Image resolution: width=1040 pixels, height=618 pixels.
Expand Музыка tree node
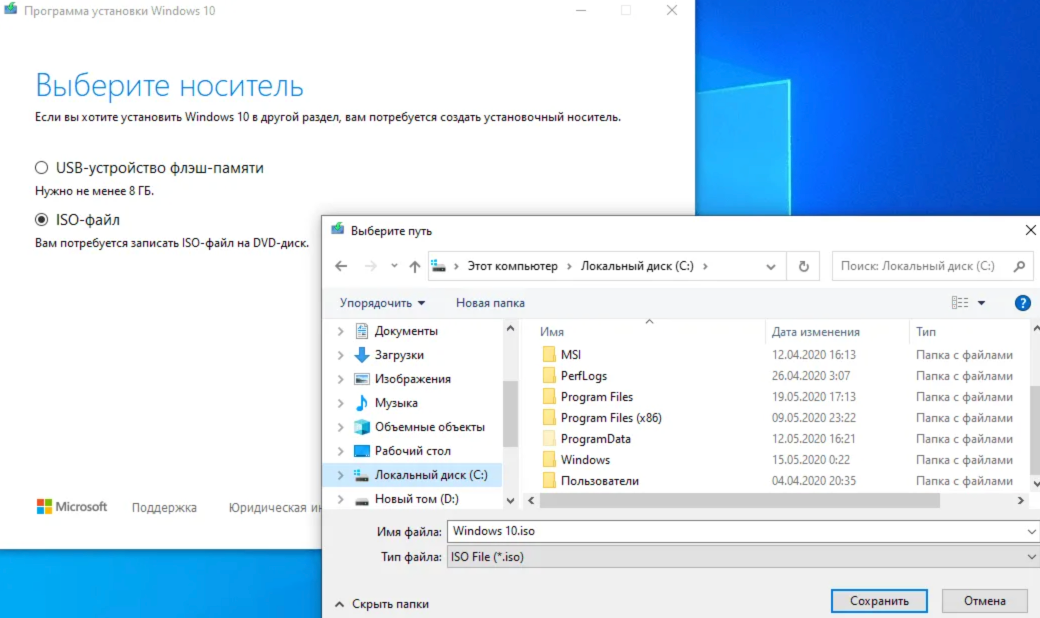pyautogui.click(x=340, y=403)
